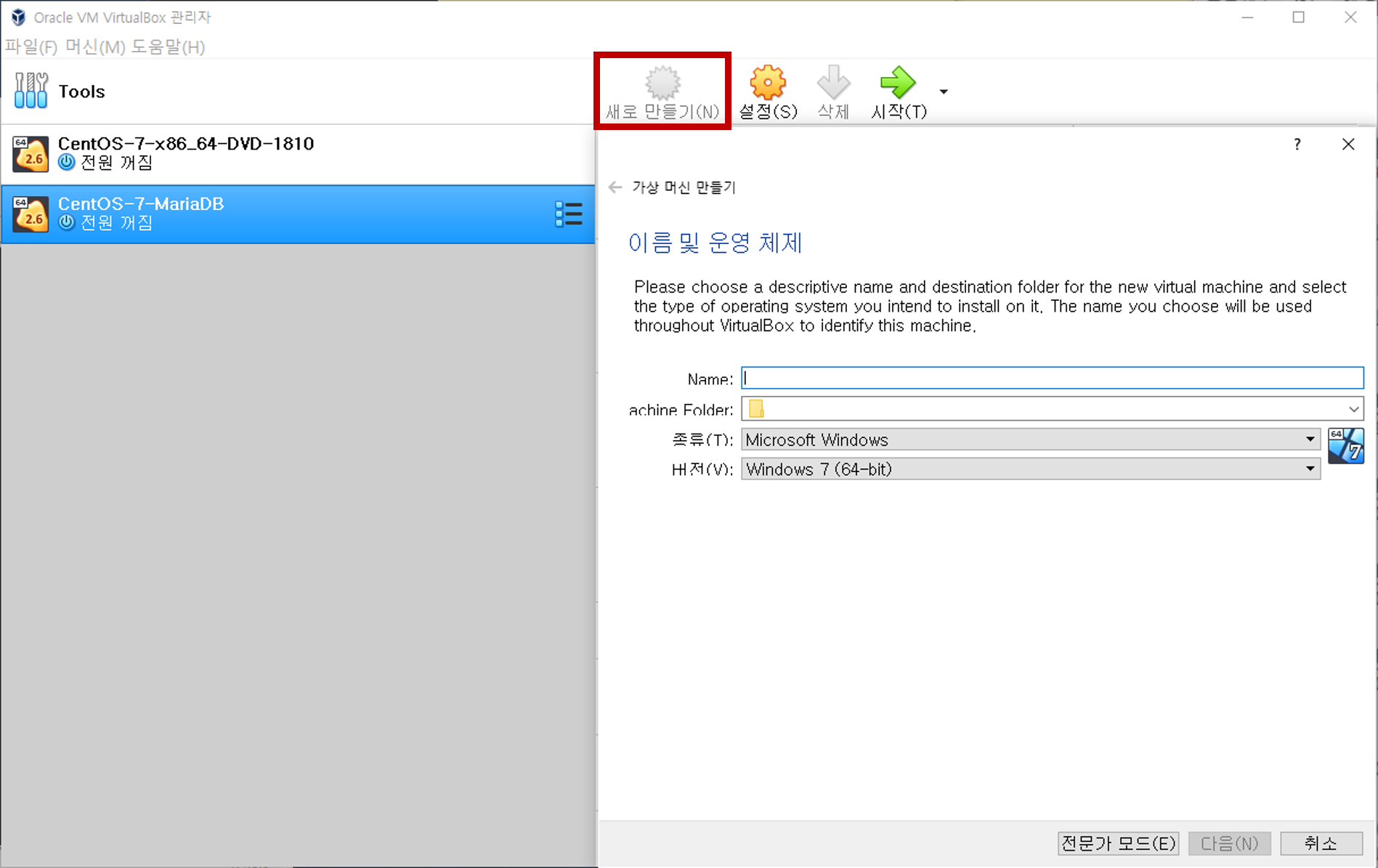Click the Delete (삭제) arrow icon
This screenshot has width=1378, height=868.
[833, 82]
